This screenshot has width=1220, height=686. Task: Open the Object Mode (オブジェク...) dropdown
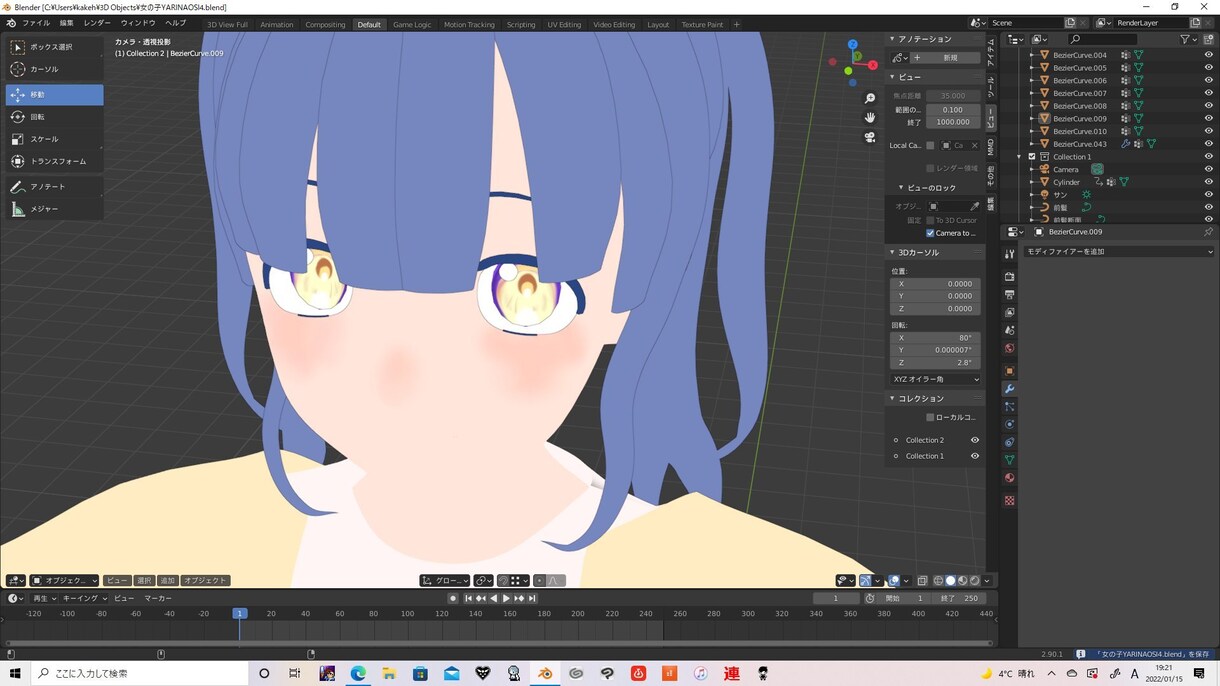(65, 580)
